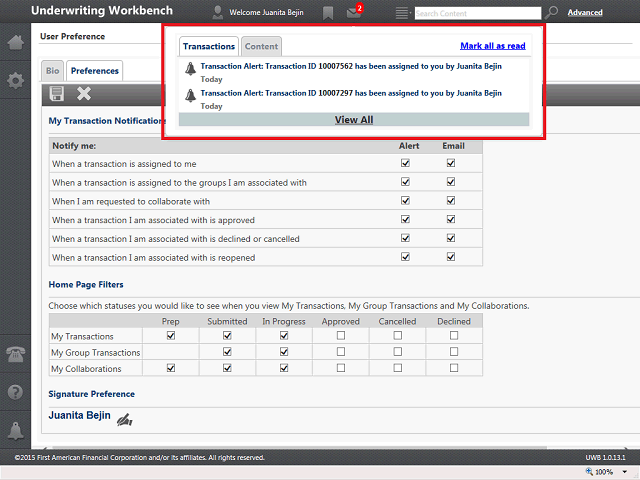Click the telephone contact icon in sidebar
Screen dimensions: 640x480
[16, 353]
